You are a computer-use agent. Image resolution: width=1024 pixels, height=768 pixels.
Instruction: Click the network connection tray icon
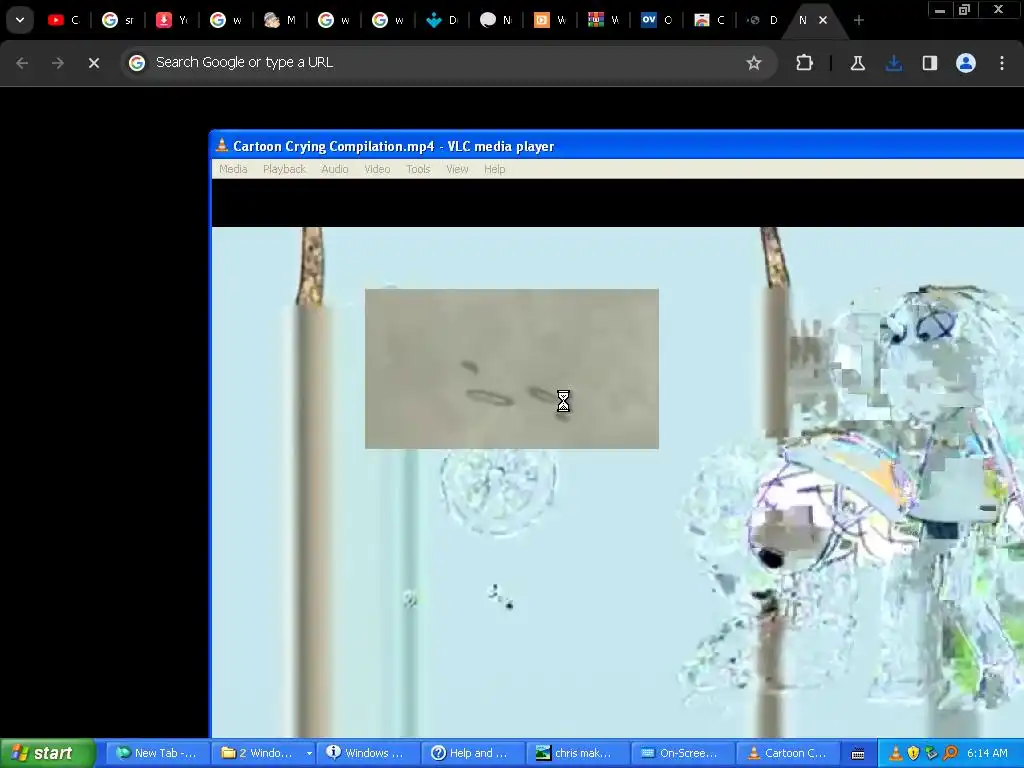931,754
